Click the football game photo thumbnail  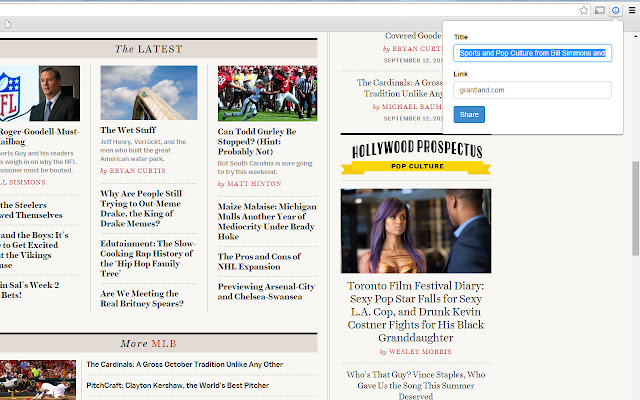pos(267,93)
